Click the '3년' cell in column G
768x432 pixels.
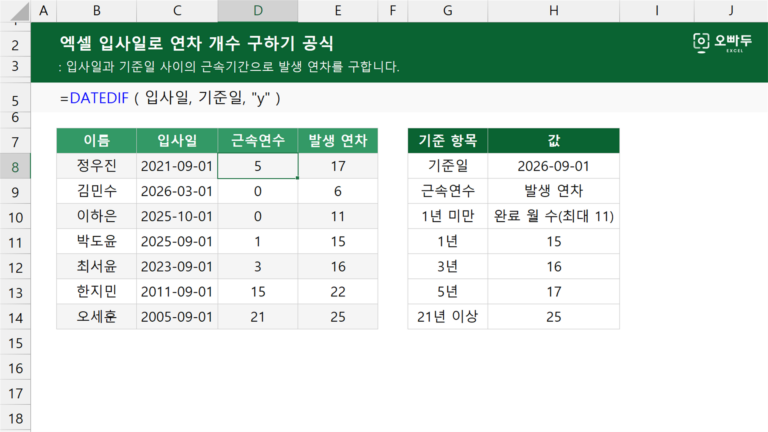[448, 266]
